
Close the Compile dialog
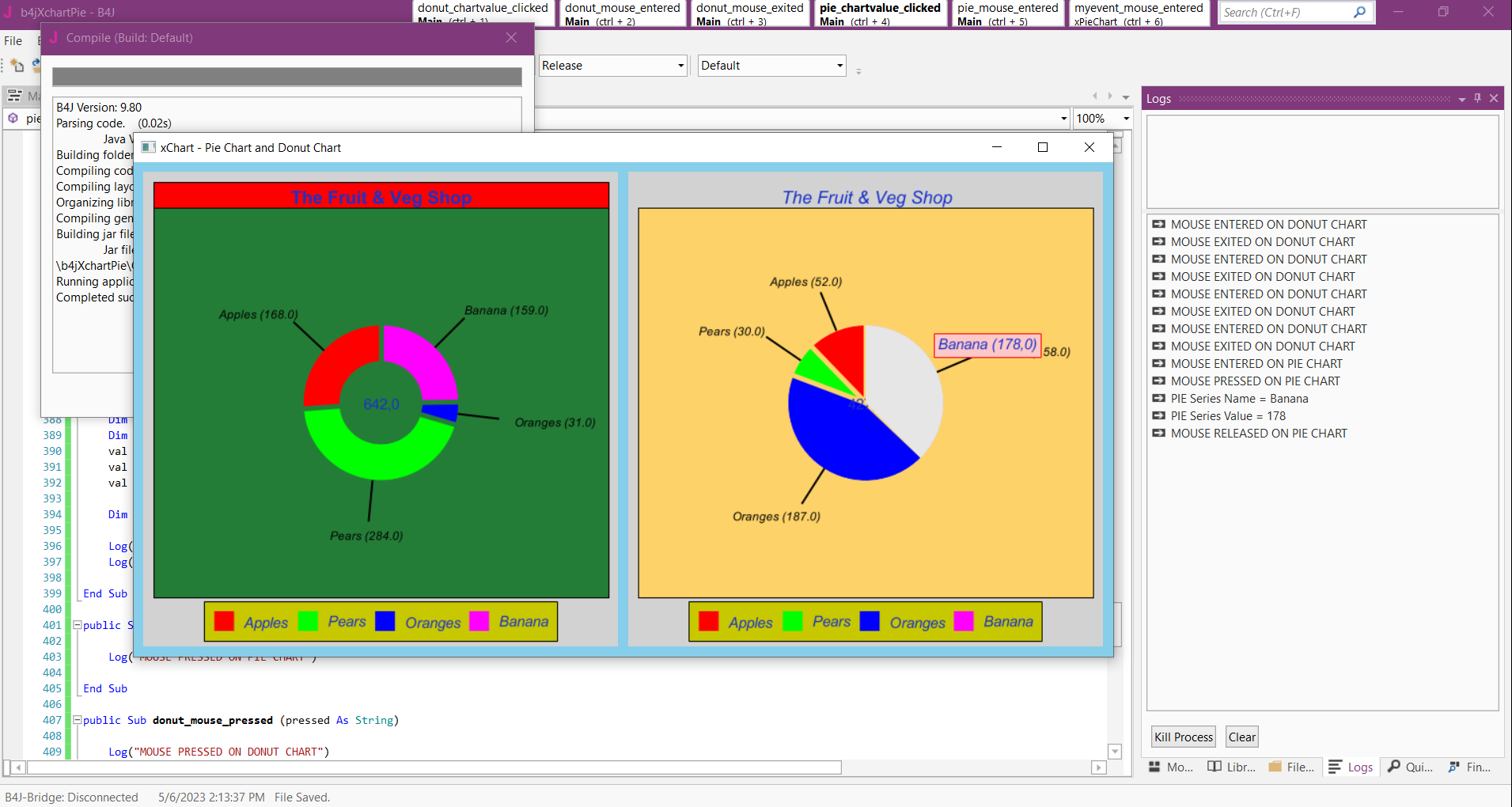511,38
